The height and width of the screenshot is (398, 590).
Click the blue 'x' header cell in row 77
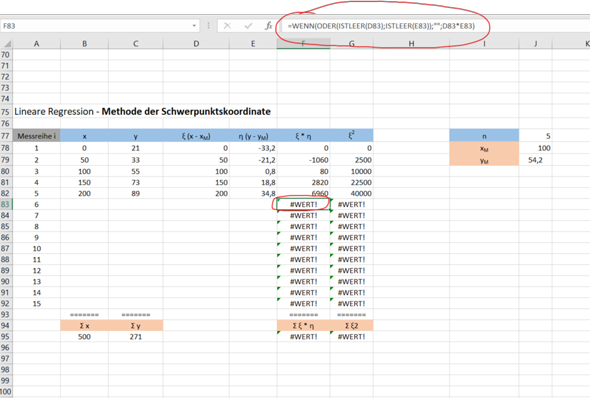(84, 136)
